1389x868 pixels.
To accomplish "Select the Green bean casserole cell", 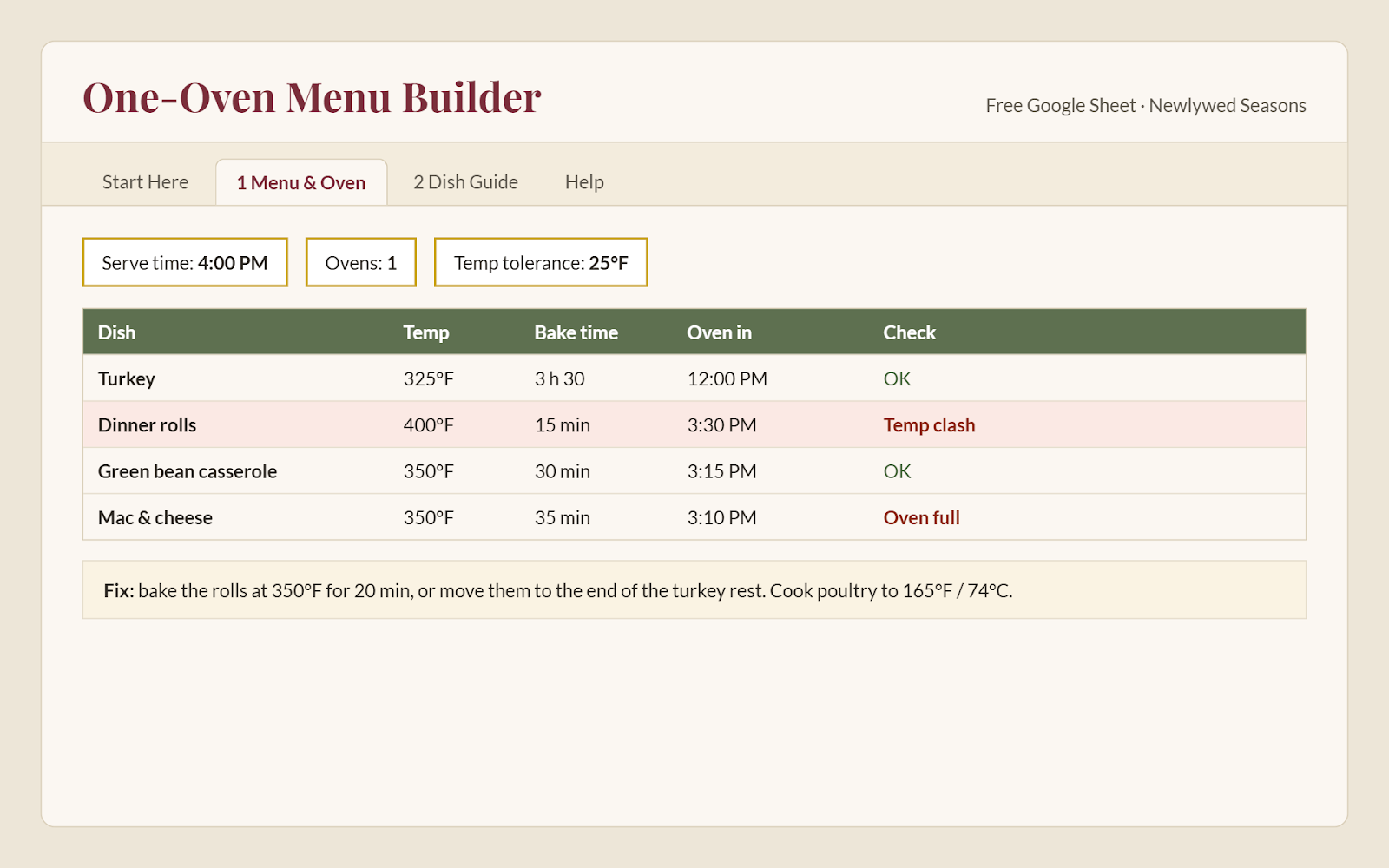I will (188, 471).
